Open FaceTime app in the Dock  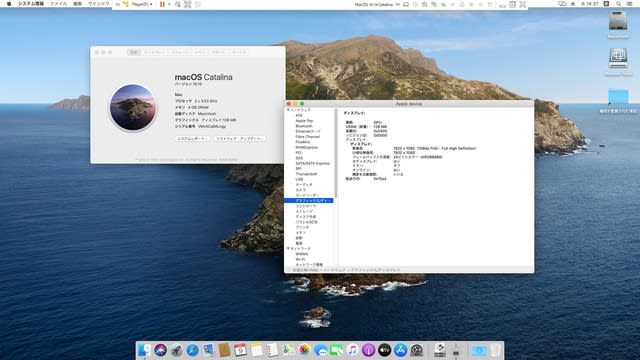[x=336, y=350]
